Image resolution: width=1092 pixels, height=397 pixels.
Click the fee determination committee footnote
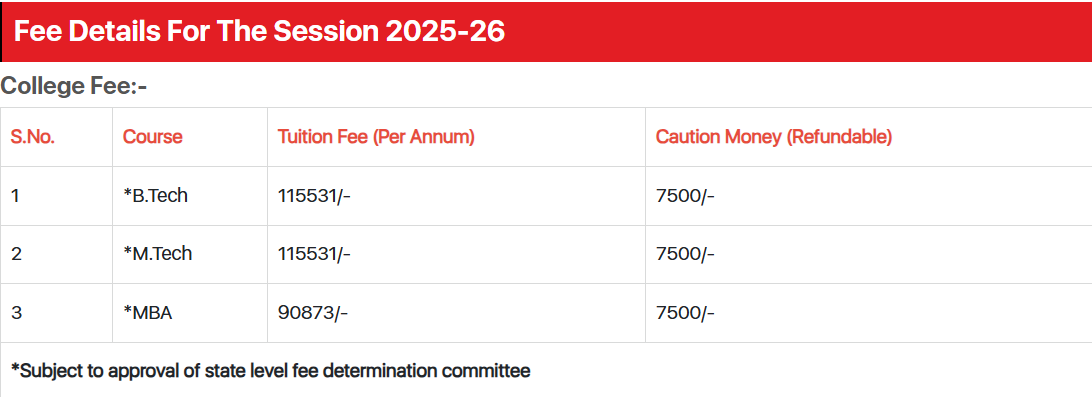pyautogui.click(x=271, y=371)
